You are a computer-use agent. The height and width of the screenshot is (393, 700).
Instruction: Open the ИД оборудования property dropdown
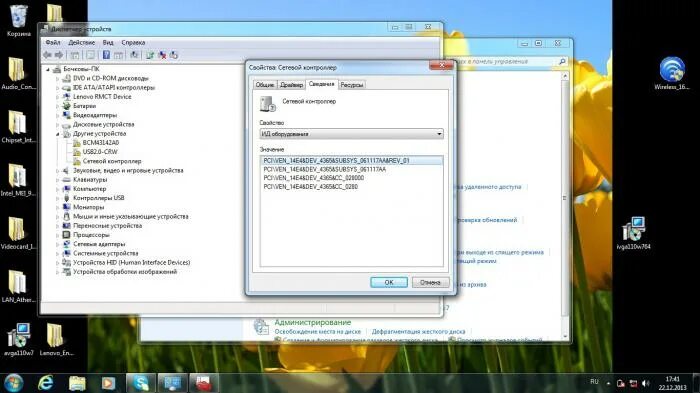351,134
